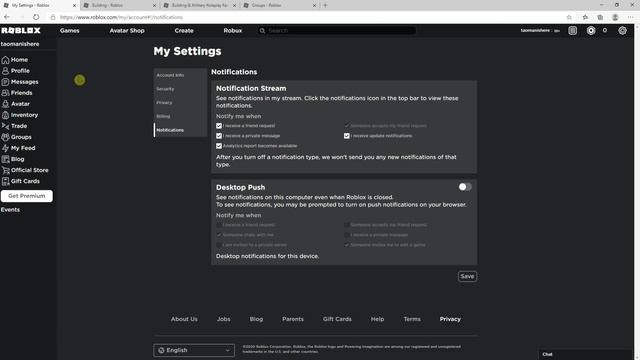Open the Account Info settings tab

(x=170, y=75)
